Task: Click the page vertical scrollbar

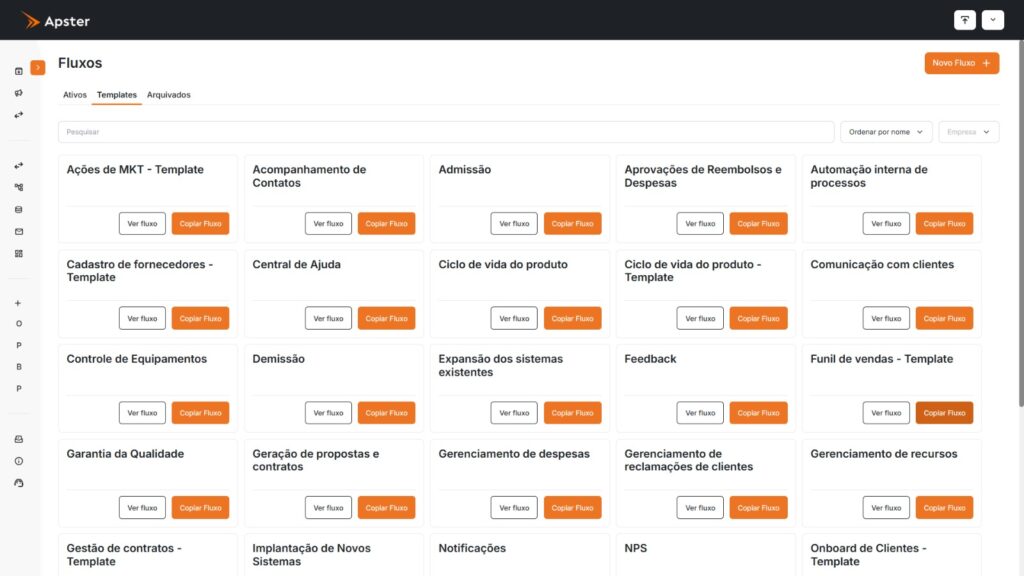Action: point(1020,222)
